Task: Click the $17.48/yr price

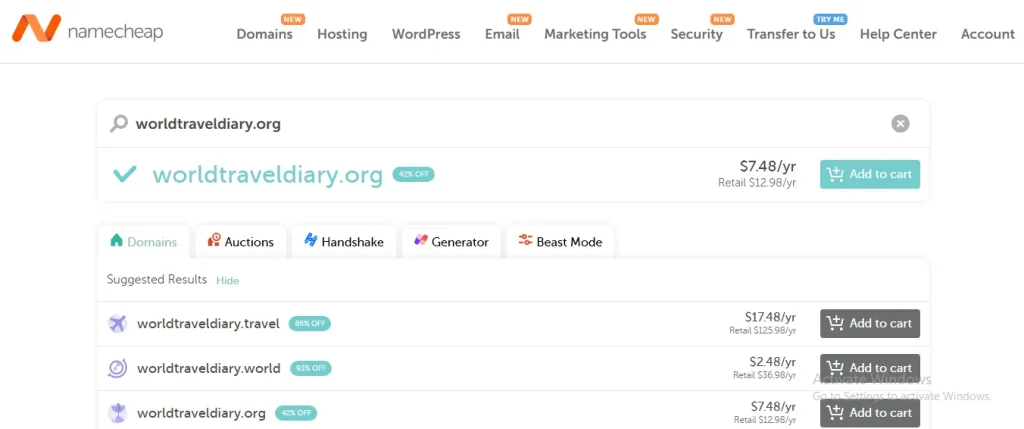Action: 771,317
